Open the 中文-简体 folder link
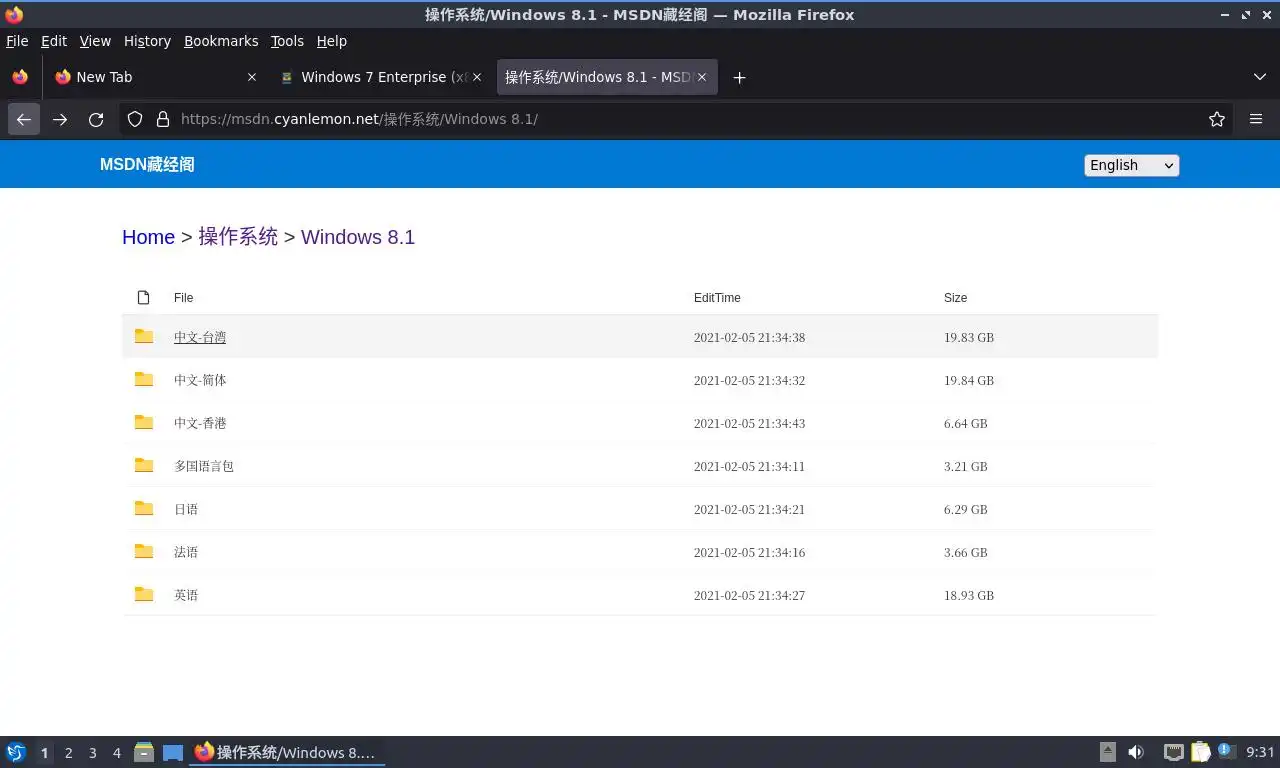Screen dimensions: 1280x768 click(200, 381)
